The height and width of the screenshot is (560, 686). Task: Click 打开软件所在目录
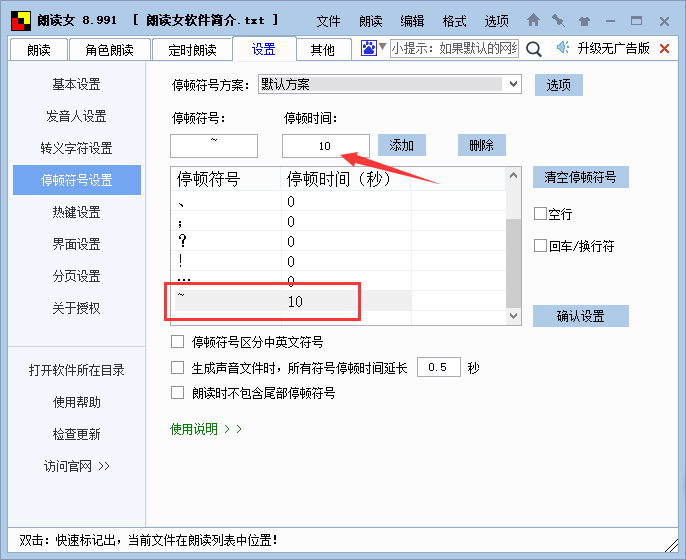click(x=77, y=370)
